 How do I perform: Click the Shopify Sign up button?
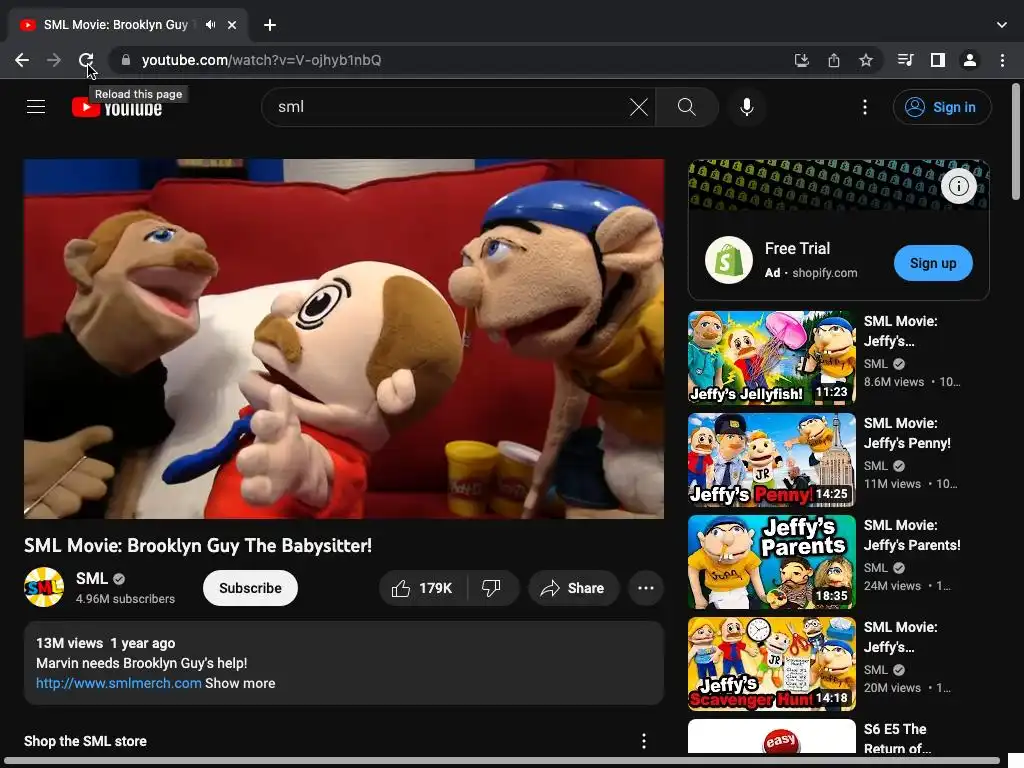pos(933,263)
